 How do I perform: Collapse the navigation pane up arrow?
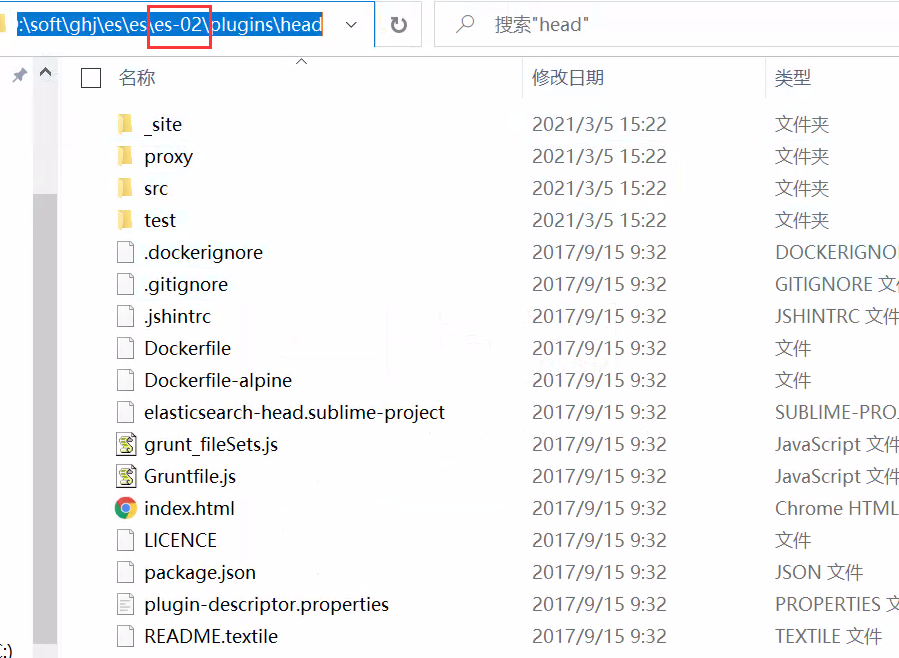coord(46,72)
